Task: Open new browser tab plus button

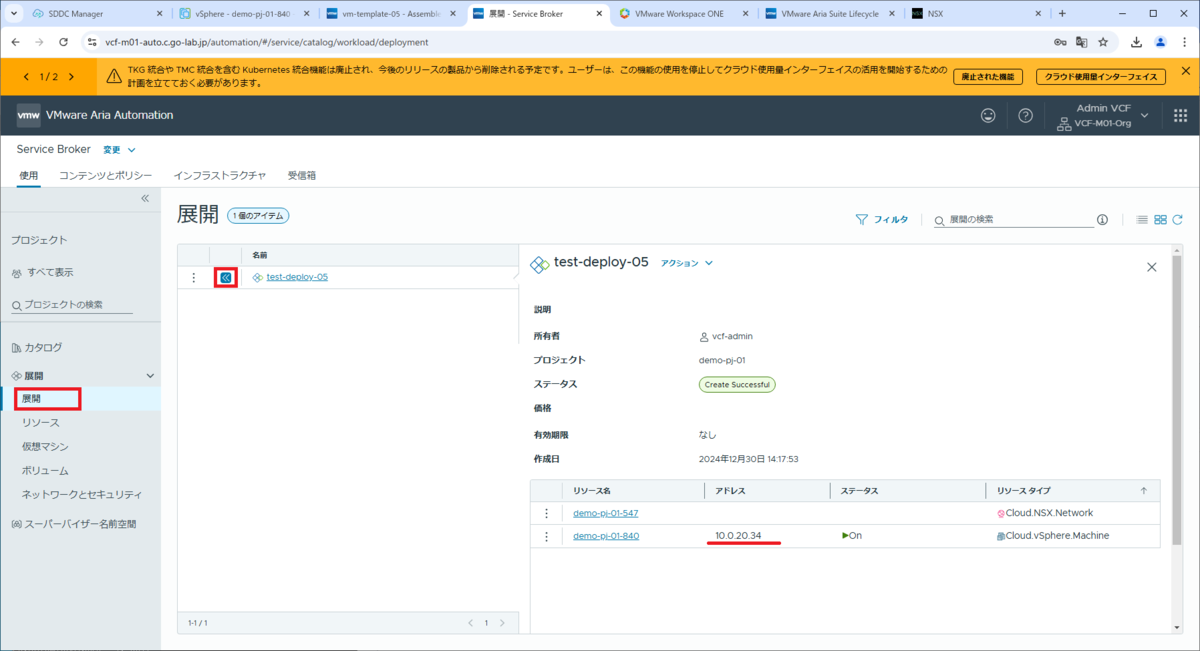Action: [1062, 14]
